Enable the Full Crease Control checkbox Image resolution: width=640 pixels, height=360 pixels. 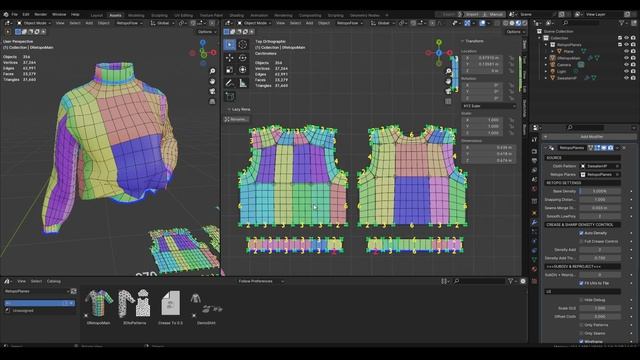click(x=581, y=241)
